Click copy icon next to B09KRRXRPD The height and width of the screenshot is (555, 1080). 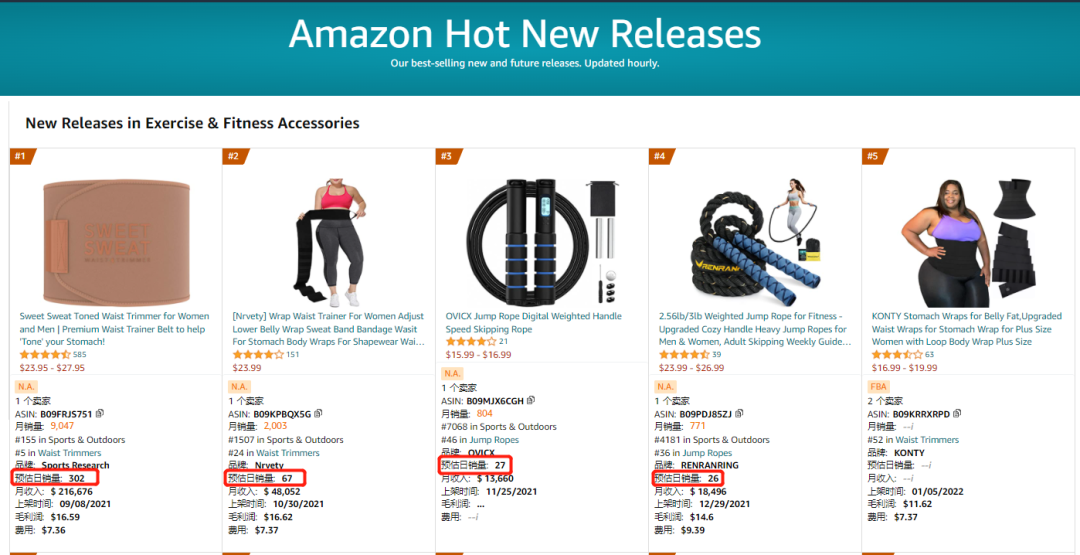(x=957, y=413)
